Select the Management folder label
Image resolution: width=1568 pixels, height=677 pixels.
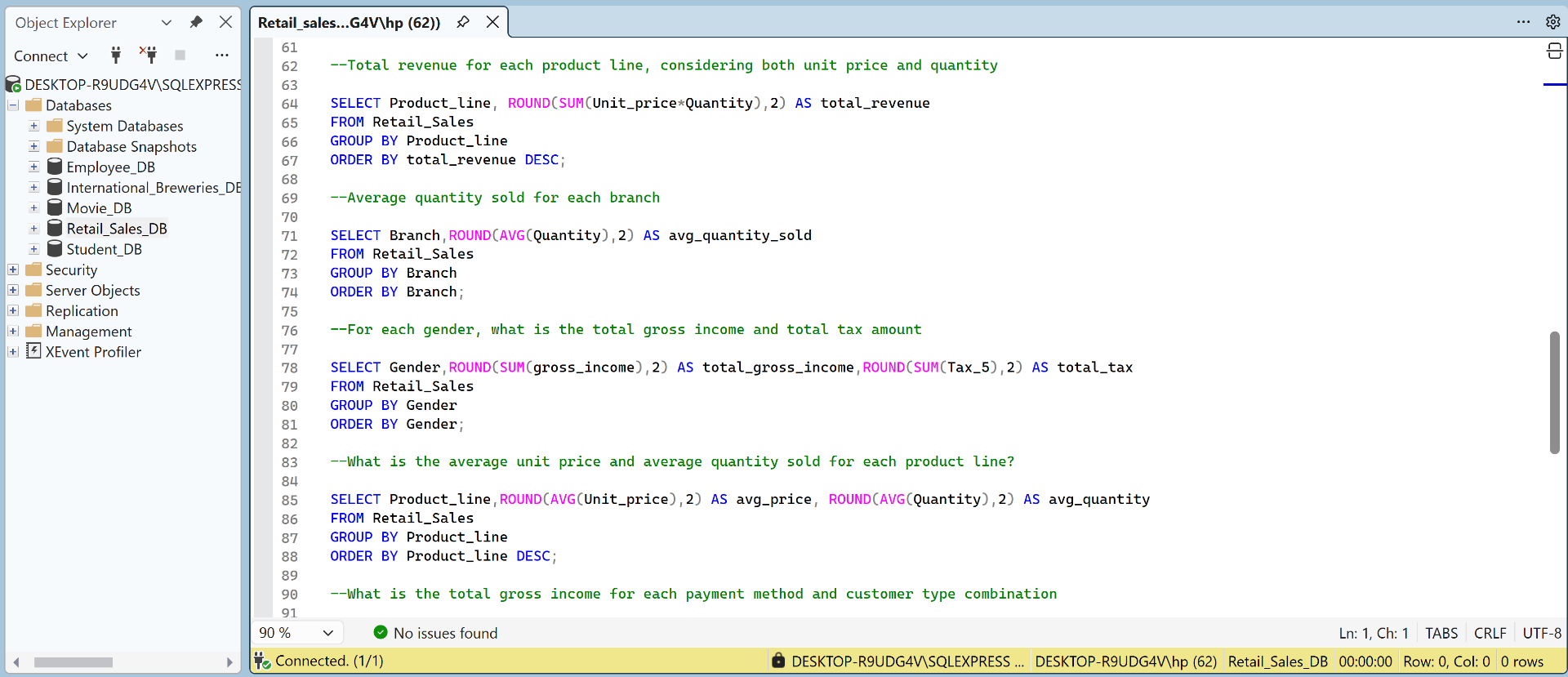(88, 331)
